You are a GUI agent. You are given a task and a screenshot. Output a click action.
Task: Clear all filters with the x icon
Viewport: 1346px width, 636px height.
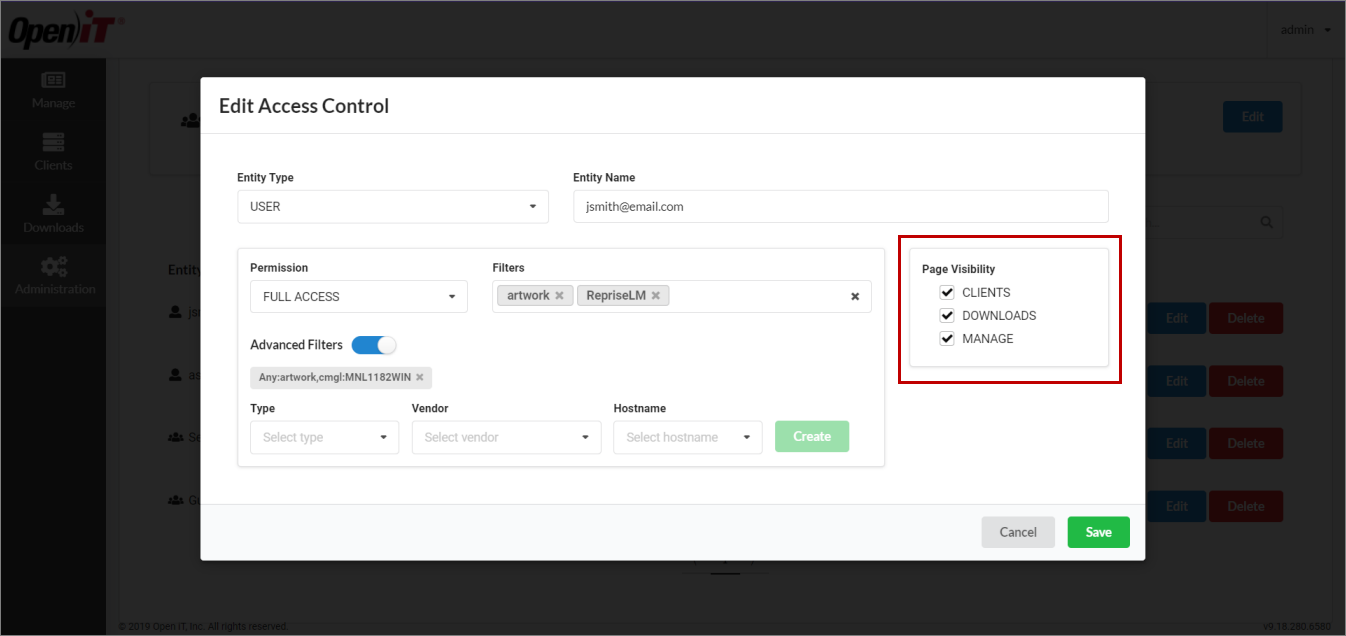click(855, 297)
